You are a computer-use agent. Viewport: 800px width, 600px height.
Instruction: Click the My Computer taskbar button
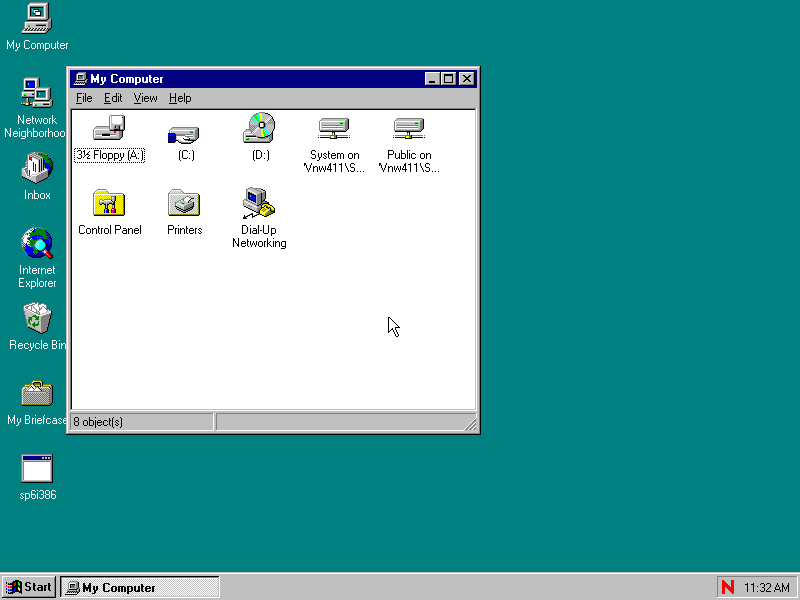(x=140, y=587)
